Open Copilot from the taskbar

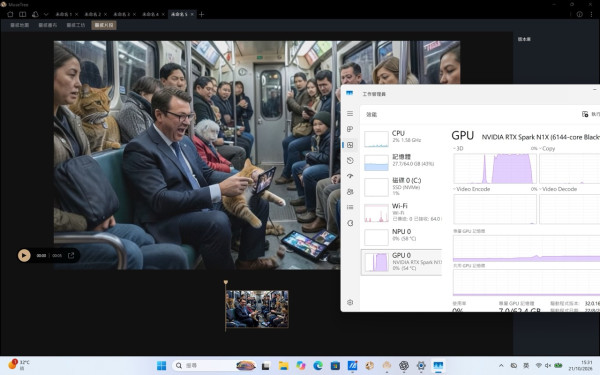(301, 366)
